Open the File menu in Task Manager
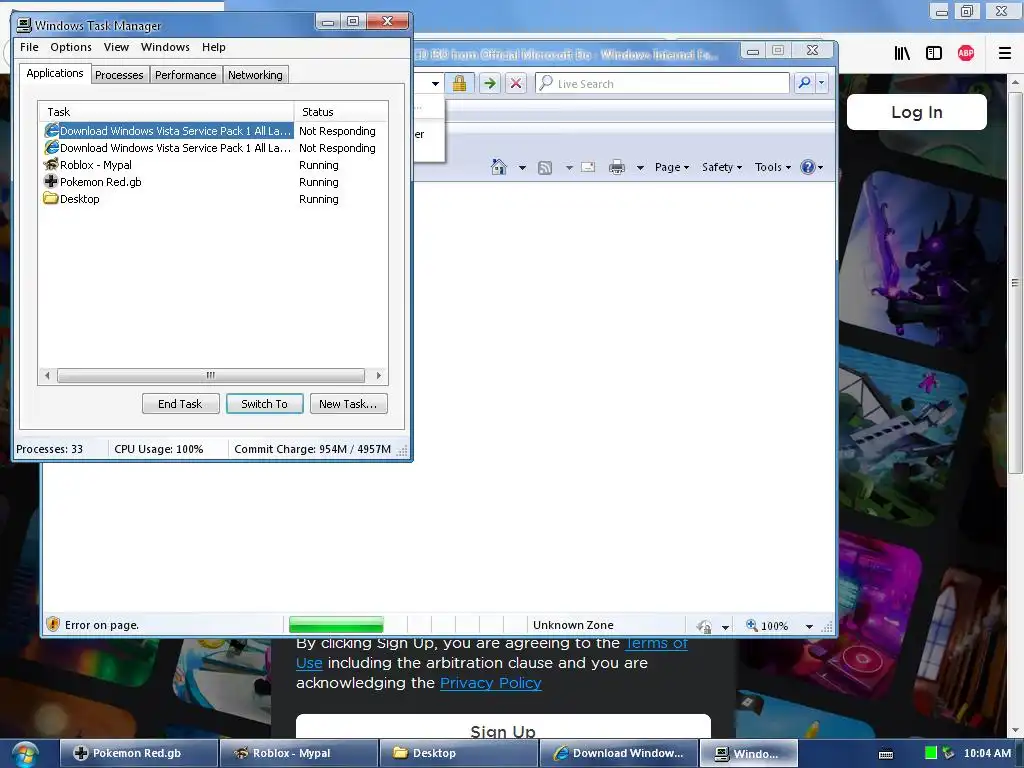Viewport: 1024px width, 768px height. coord(29,47)
